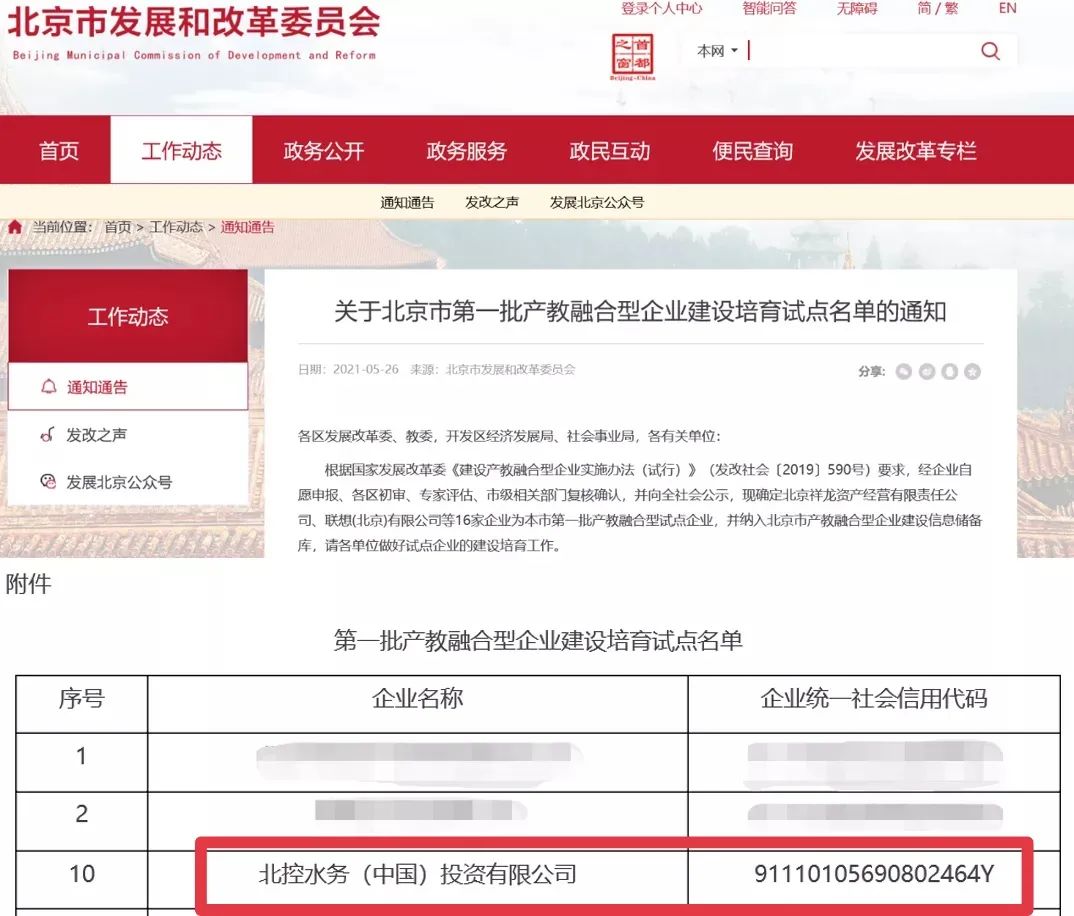Image resolution: width=1074 pixels, height=916 pixels.
Task: Switch between 简/繁 Chinese characters
Action: (x=937, y=8)
